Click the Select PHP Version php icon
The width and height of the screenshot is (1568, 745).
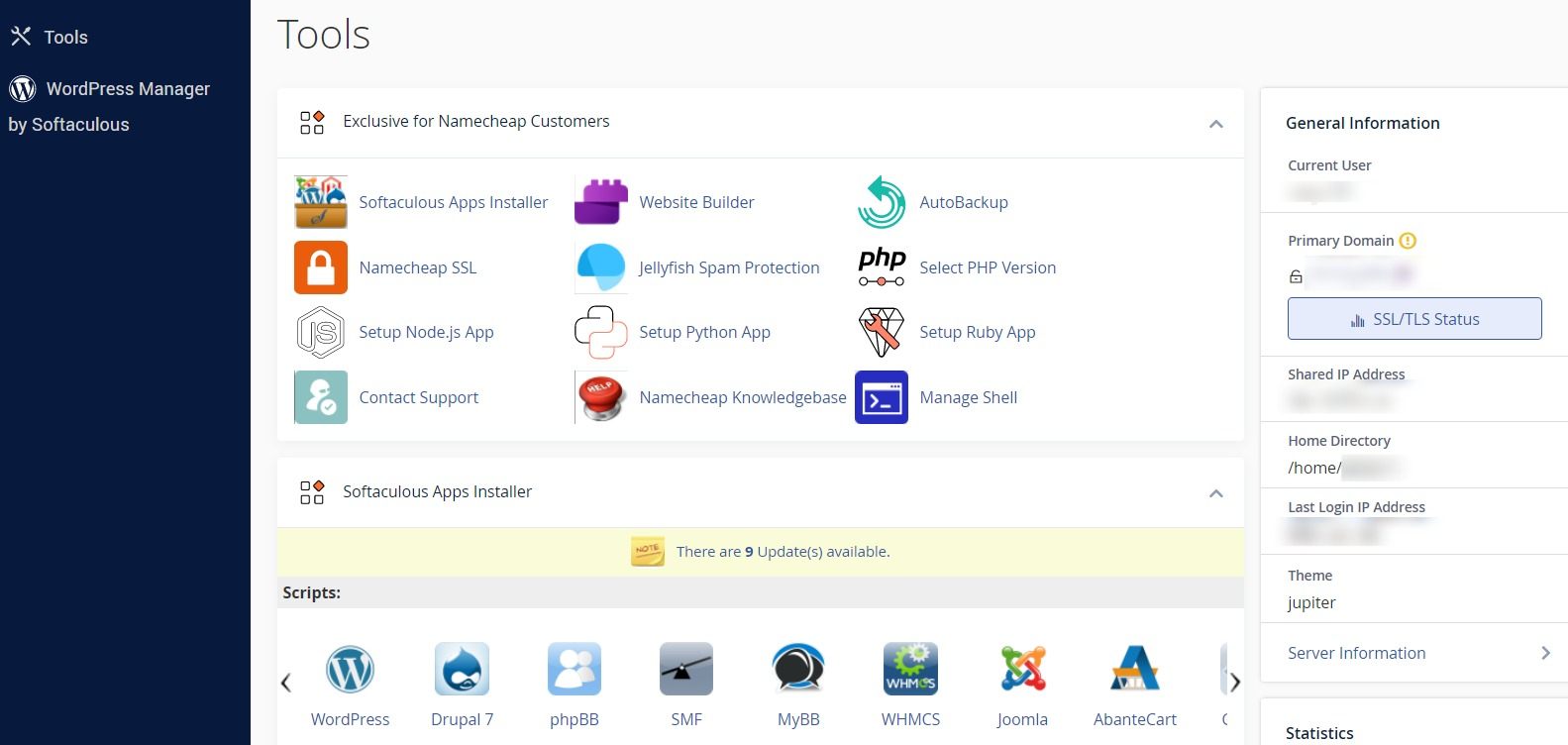coord(882,267)
